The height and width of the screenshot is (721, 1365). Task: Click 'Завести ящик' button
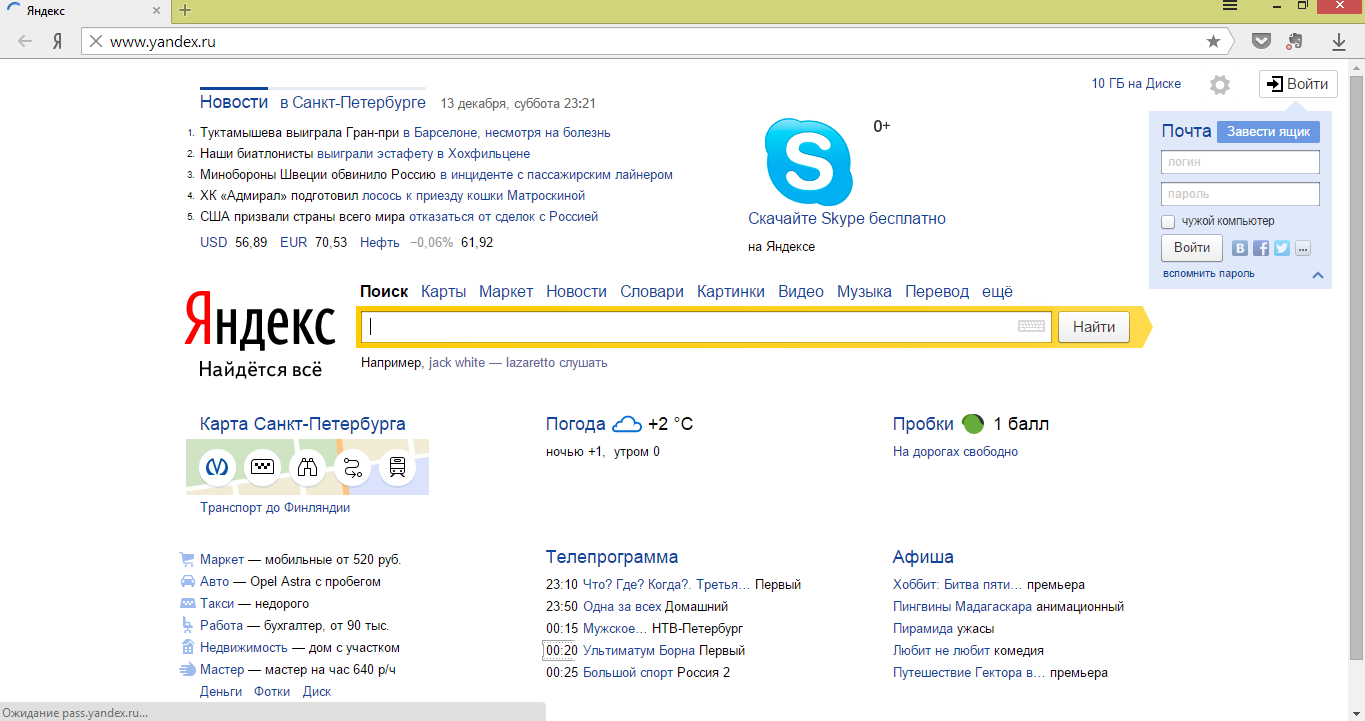(x=1268, y=132)
